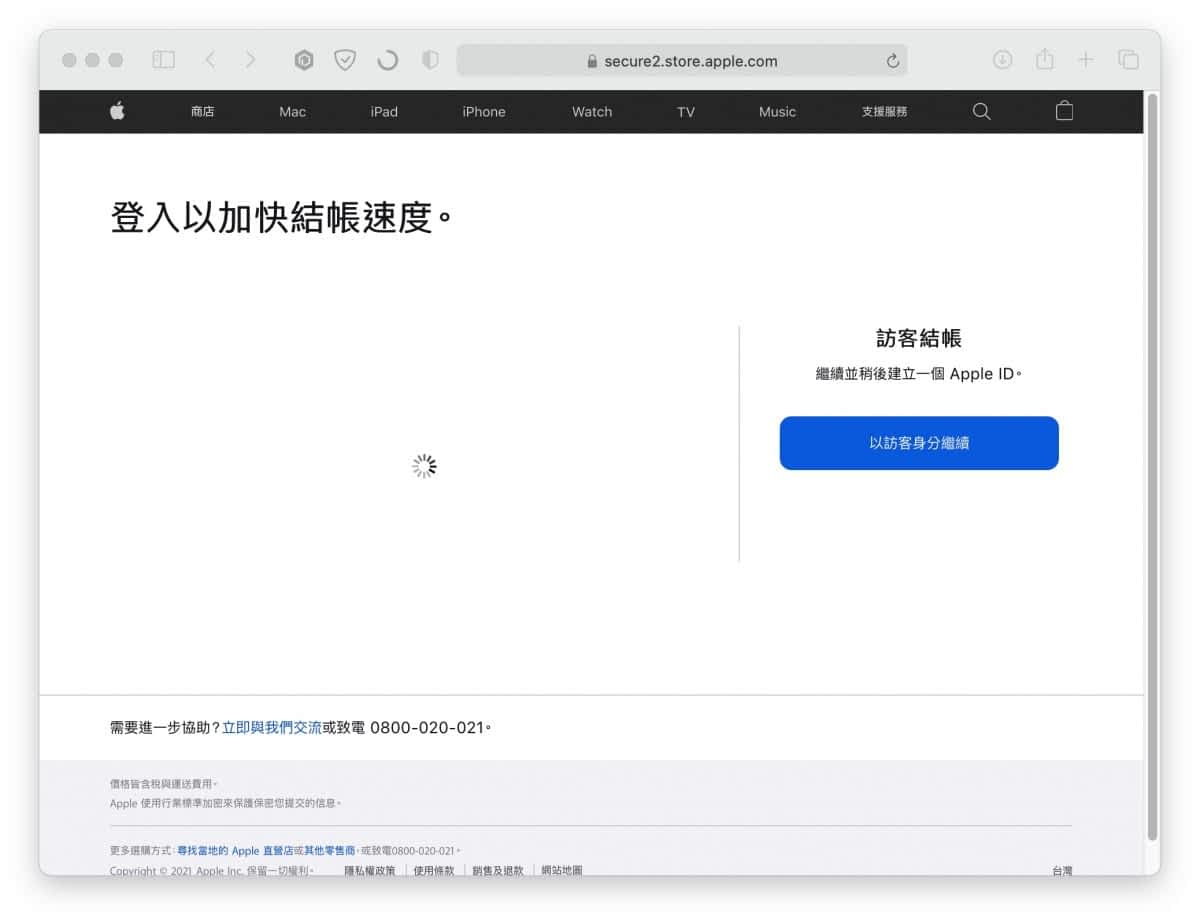Image resolution: width=1200 pixels, height=924 pixels.
Task: Click the 立即與我們交流 link
Action: coord(272,727)
